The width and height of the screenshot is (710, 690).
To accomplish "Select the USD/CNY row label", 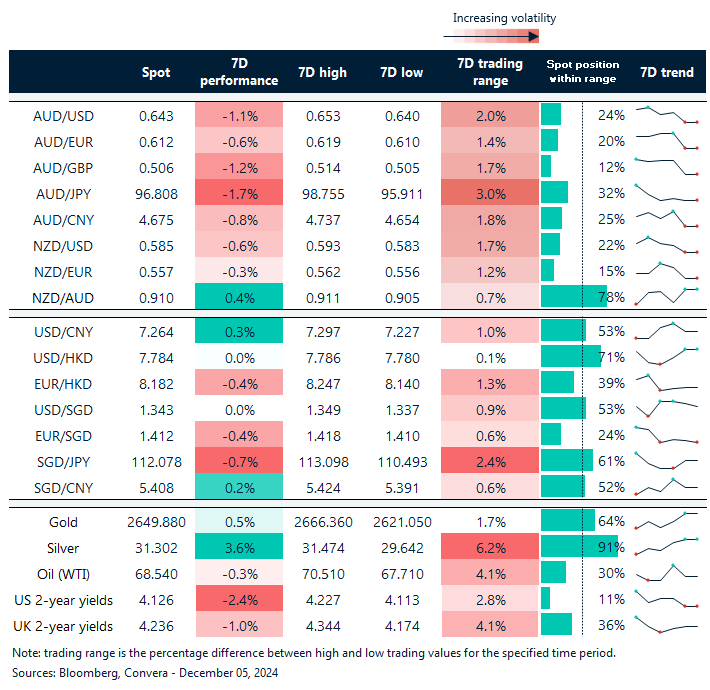I will pyautogui.click(x=63, y=332).
